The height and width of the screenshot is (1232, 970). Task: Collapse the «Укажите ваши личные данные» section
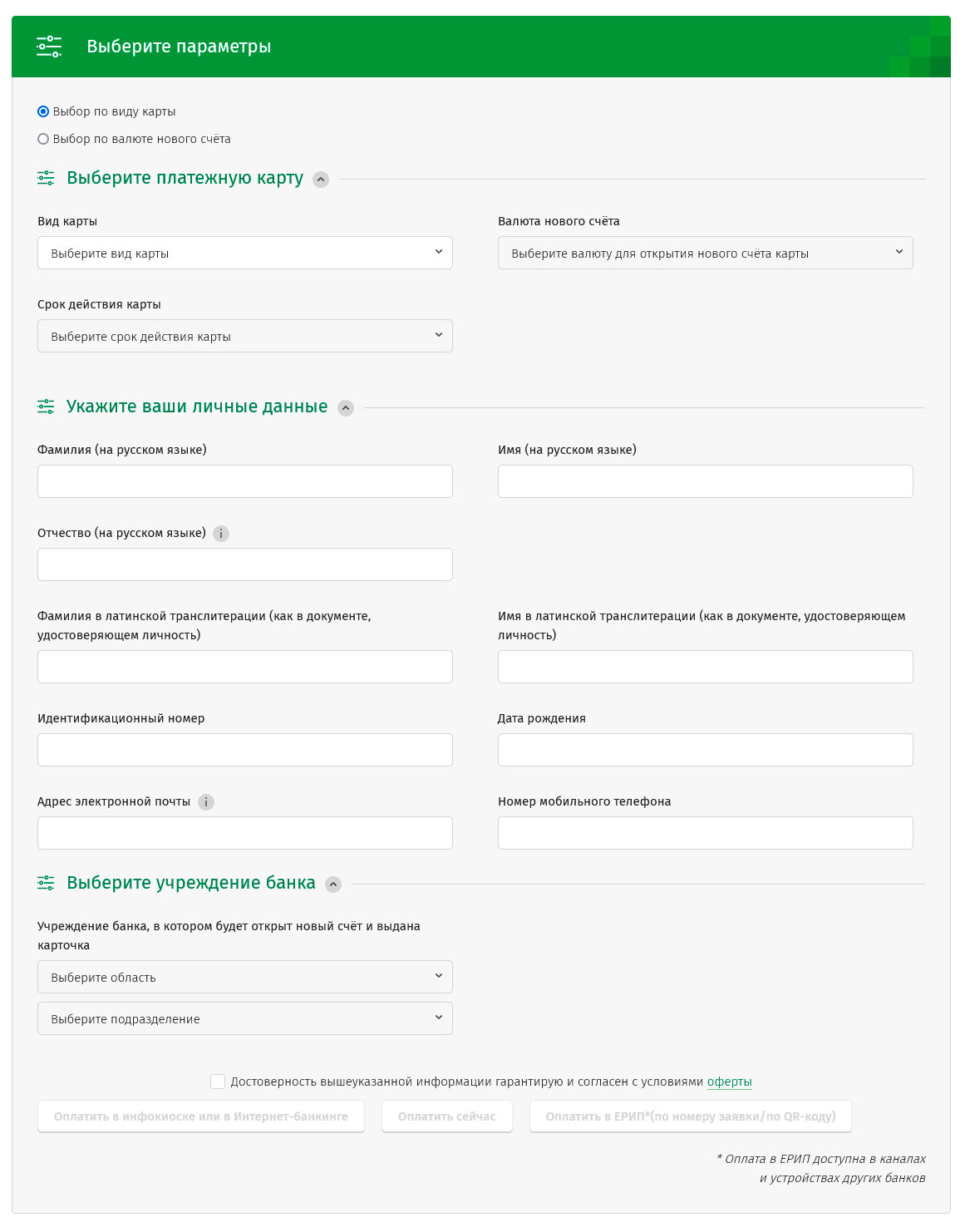click(x=346, y=408)
